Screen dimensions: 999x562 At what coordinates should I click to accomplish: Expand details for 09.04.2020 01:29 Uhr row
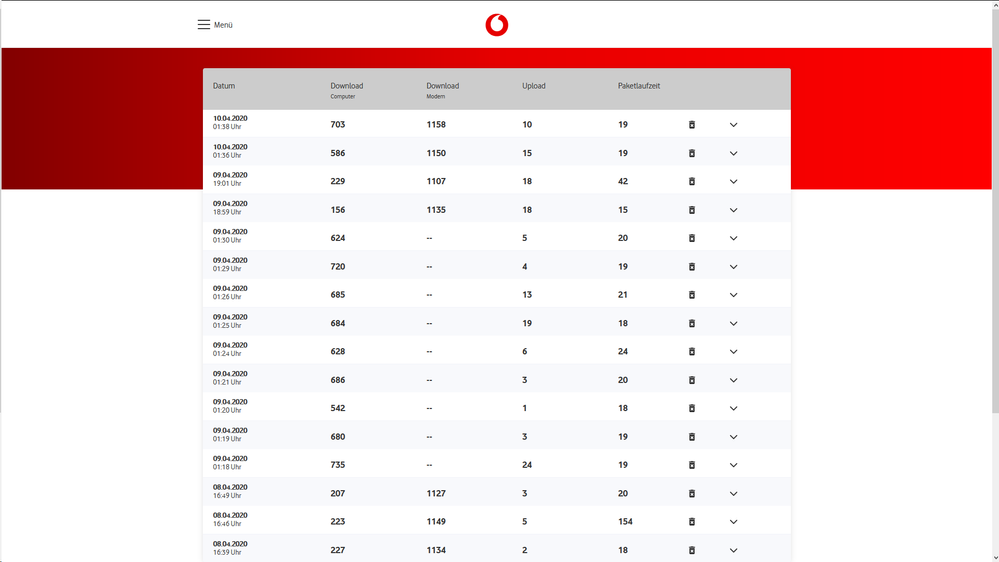tap(733, 267)
